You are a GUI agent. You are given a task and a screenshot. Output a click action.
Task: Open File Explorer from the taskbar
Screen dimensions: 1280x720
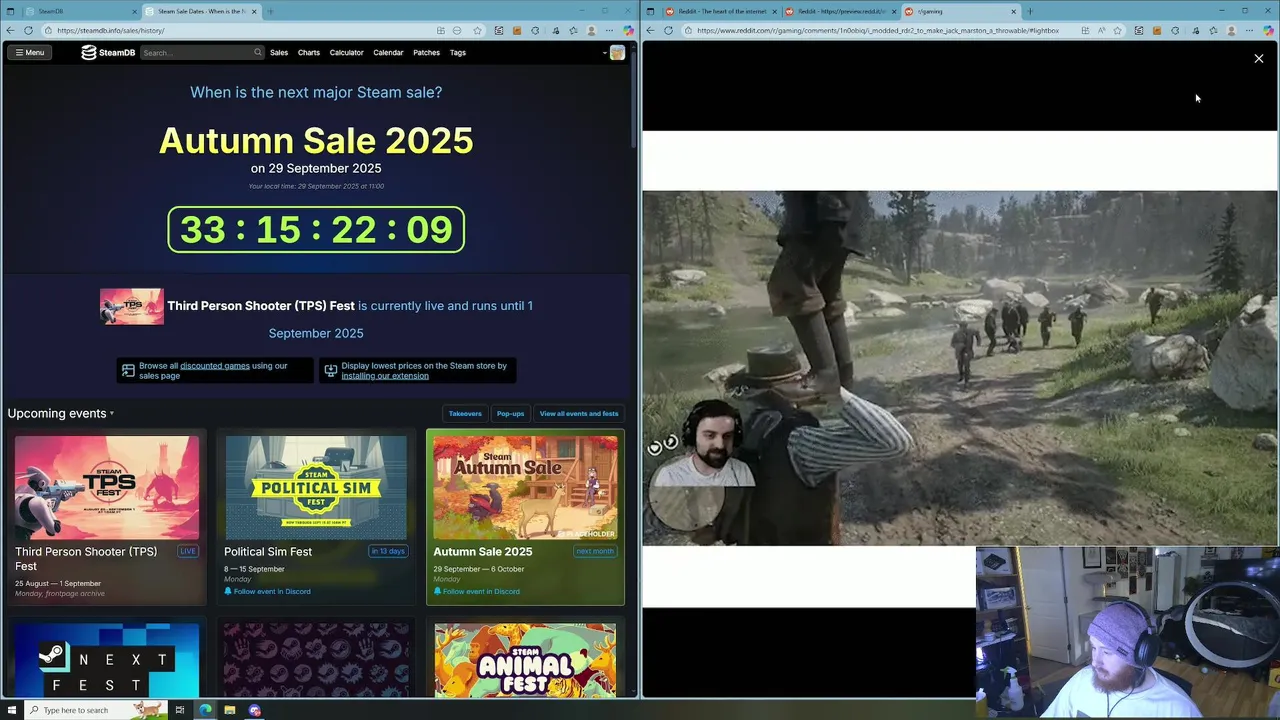point(230,710)
